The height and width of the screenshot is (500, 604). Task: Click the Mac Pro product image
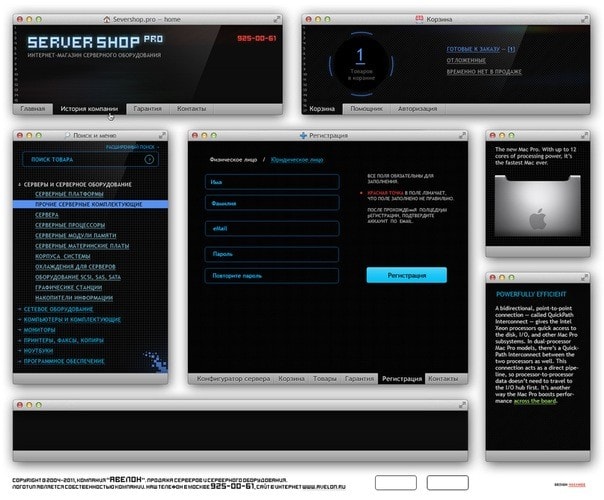[537, 206]
